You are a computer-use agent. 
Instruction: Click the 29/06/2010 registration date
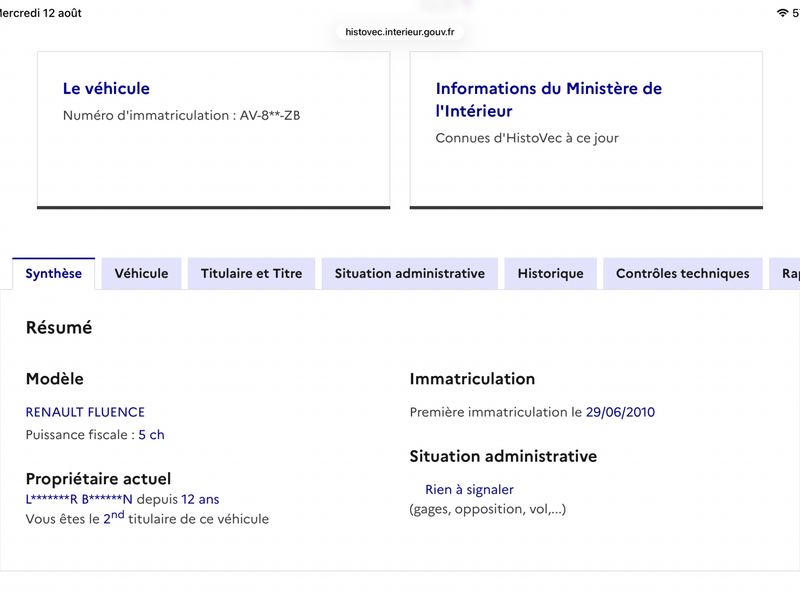coord(620,412)
